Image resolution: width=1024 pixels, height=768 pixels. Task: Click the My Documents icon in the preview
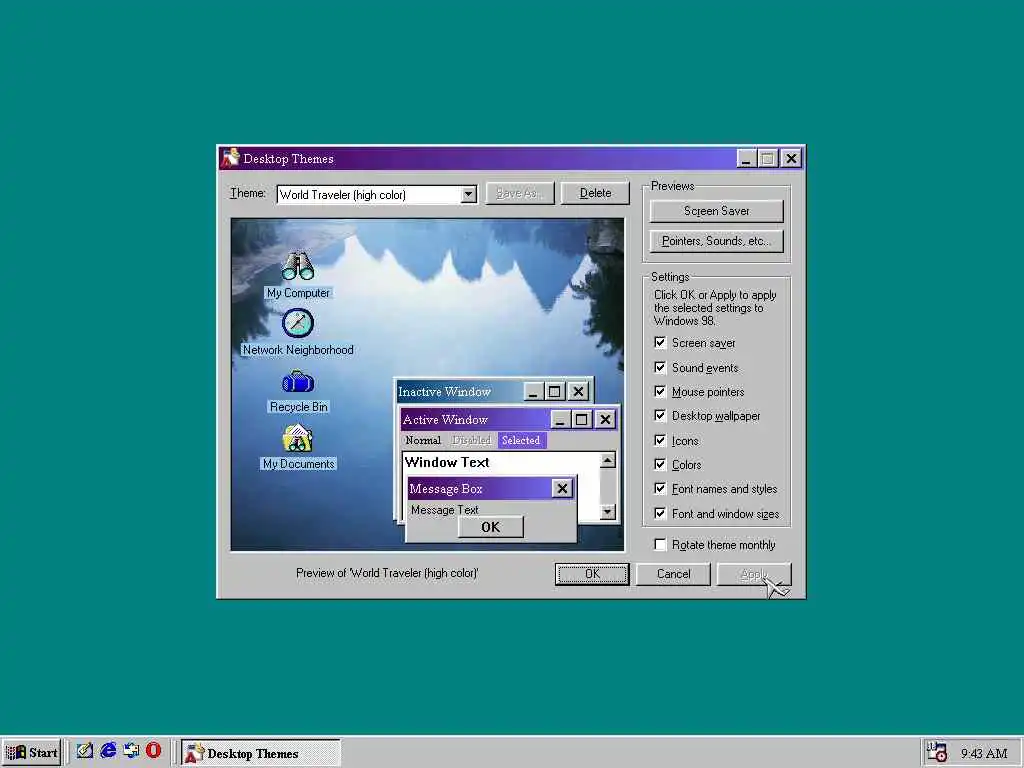point(298,438)
